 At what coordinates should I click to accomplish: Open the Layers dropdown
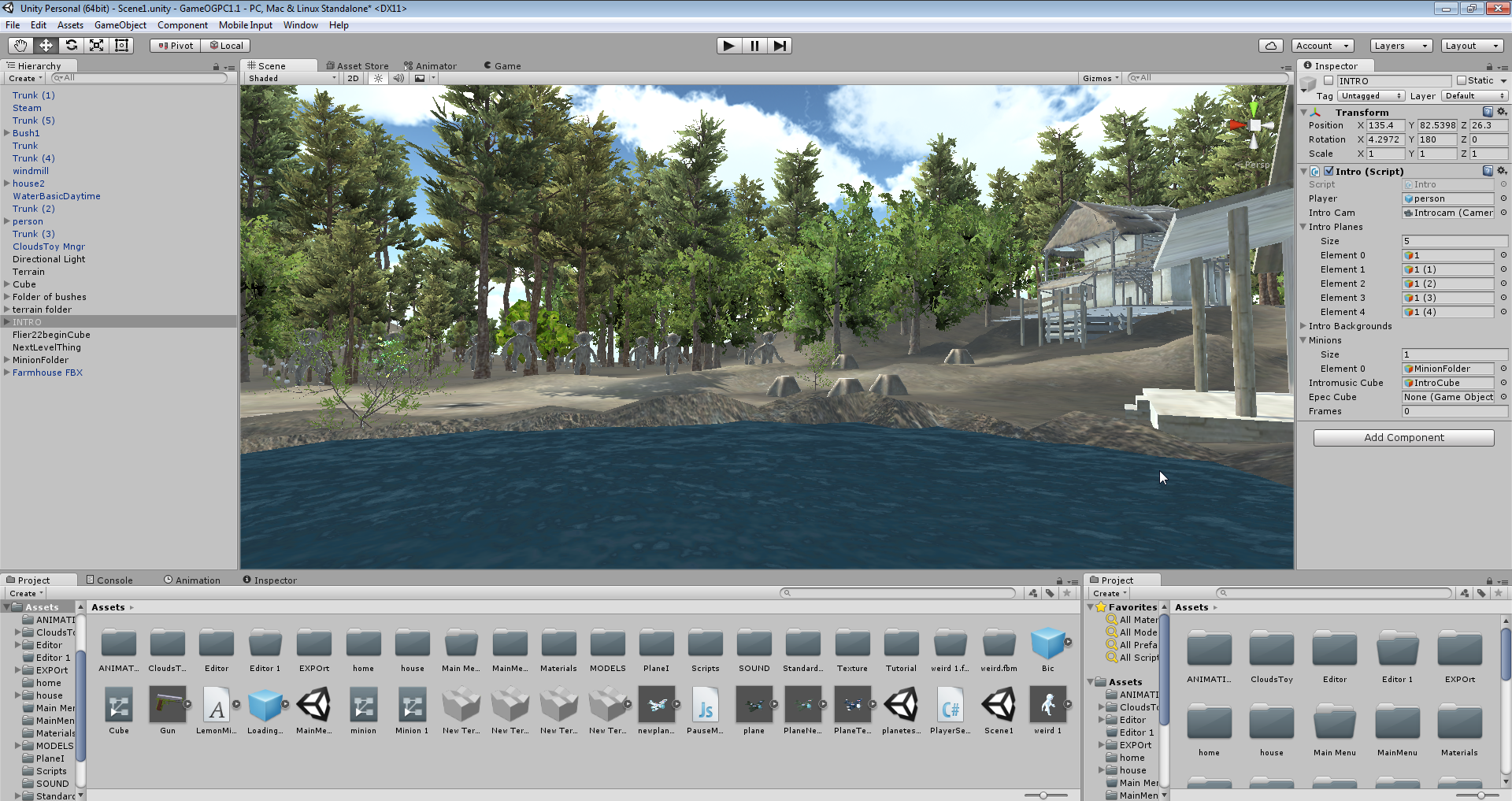click(1400, 46)
